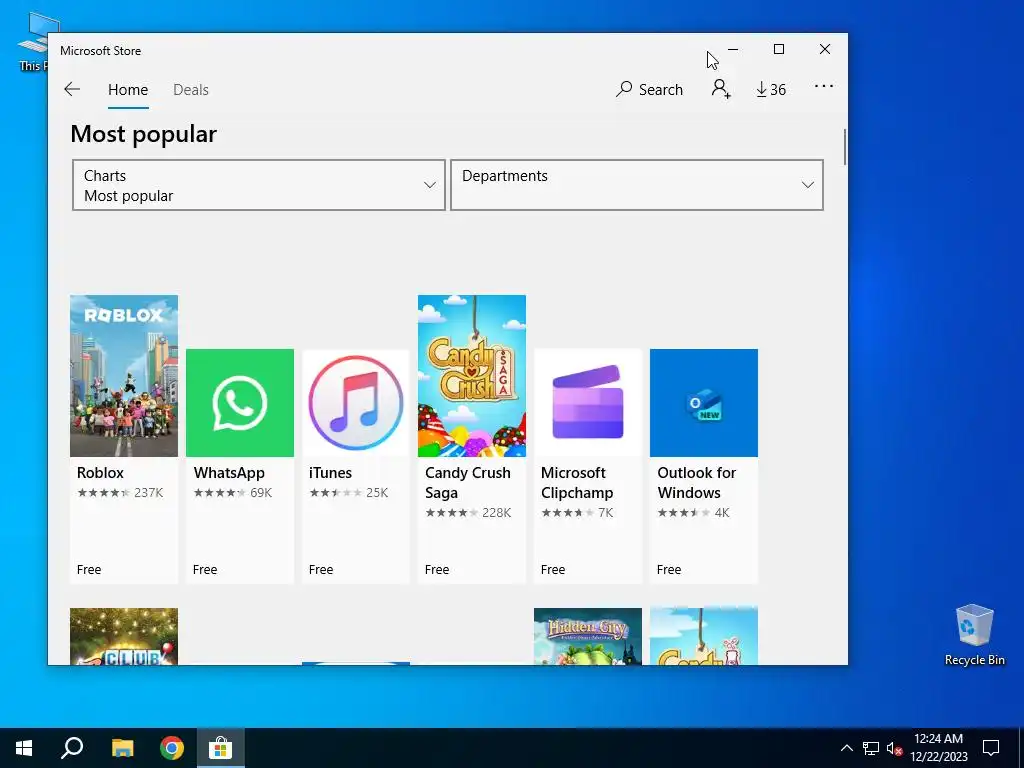Open the muted volume tray icon
The image size is (1024, 768).
(894, 748)
